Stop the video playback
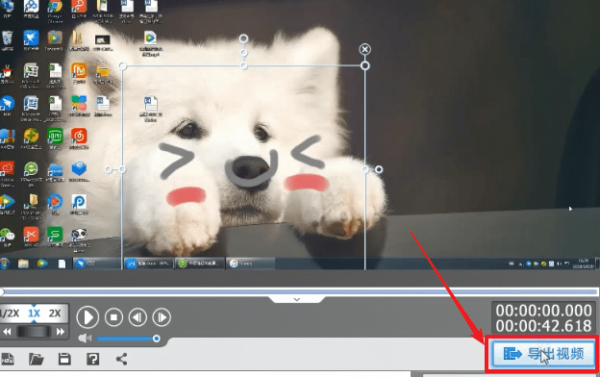 coord(114,317)
